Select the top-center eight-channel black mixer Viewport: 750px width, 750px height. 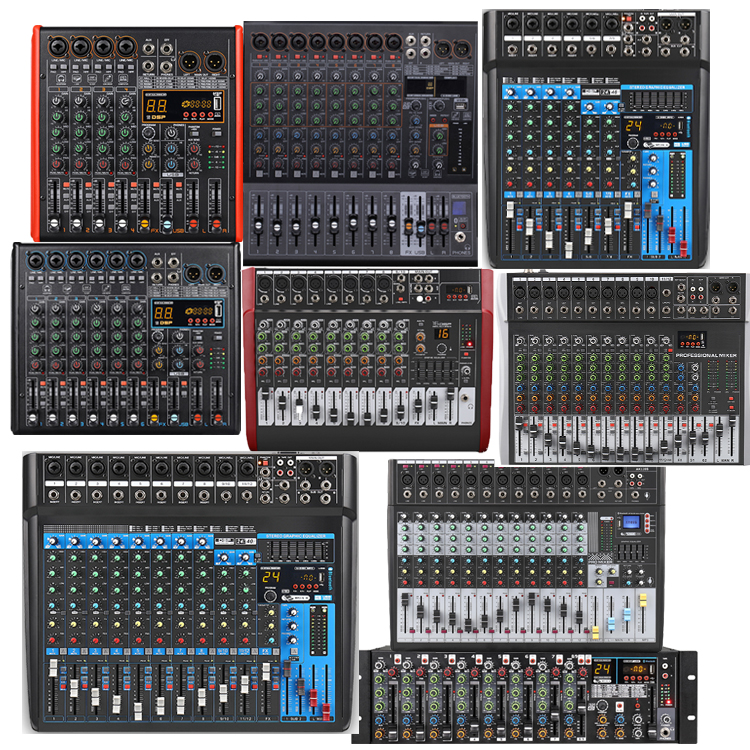360,143
